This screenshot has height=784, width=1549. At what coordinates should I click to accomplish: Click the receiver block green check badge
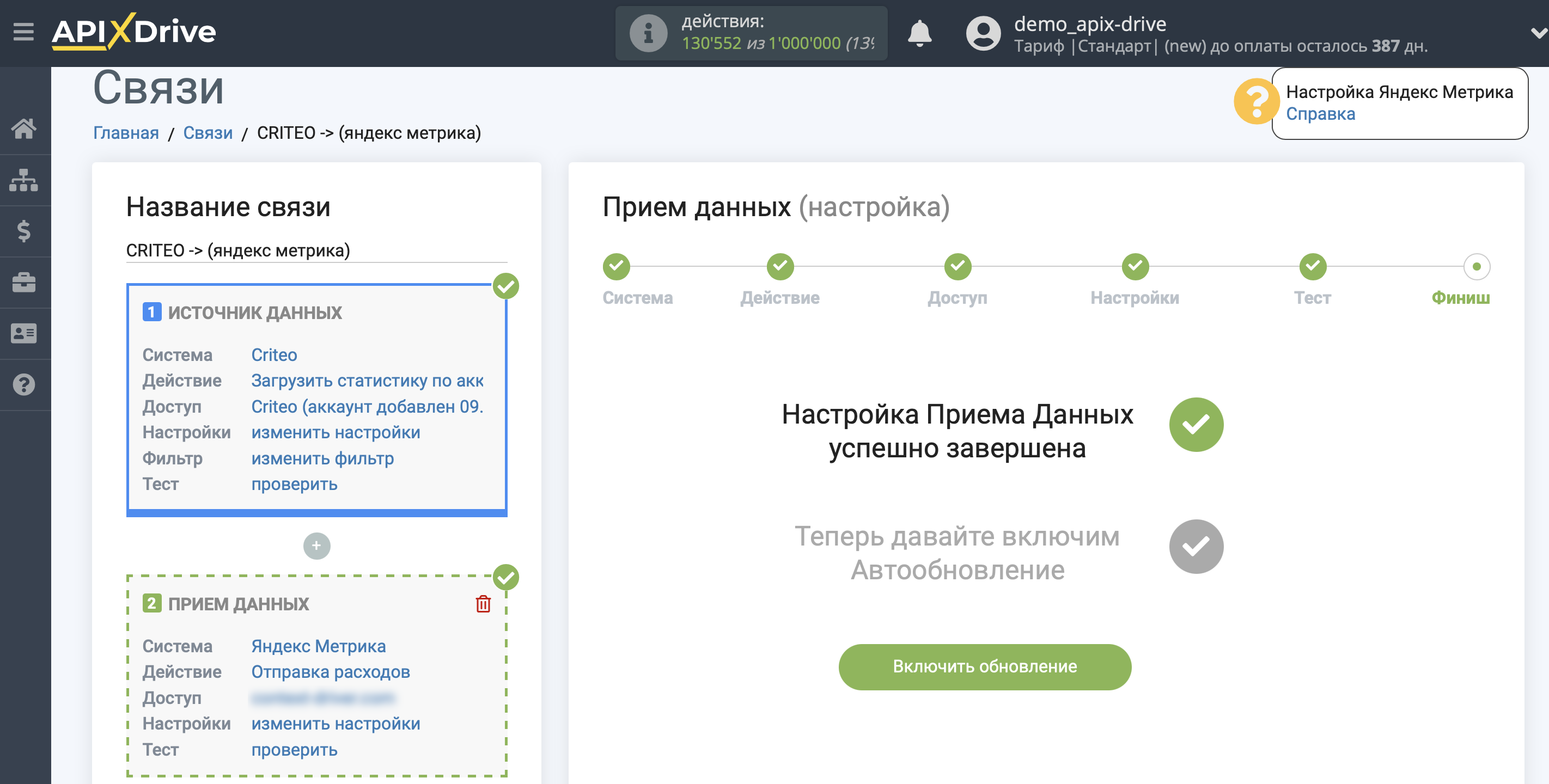(505, 577)
